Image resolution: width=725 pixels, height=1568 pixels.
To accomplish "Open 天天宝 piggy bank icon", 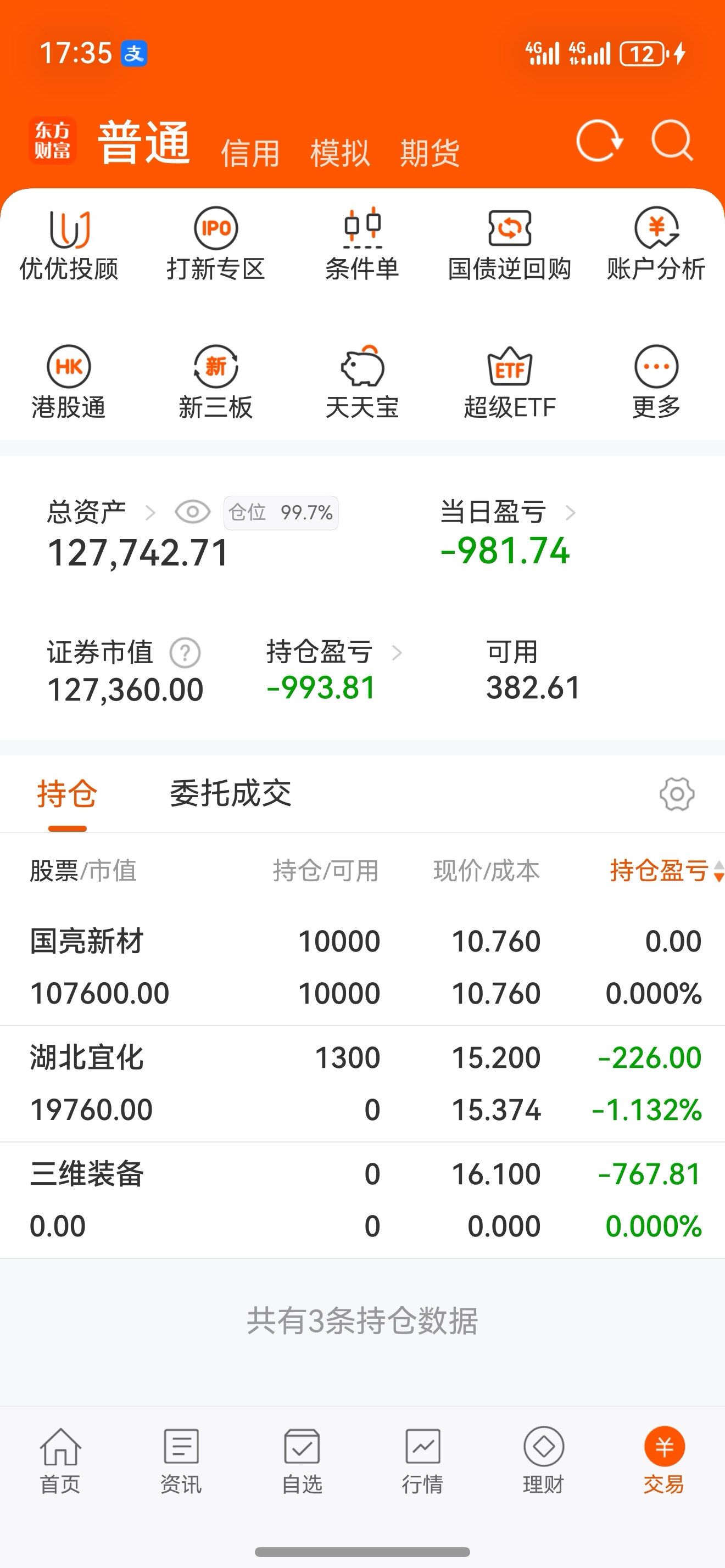I will (x=362, y=366).
